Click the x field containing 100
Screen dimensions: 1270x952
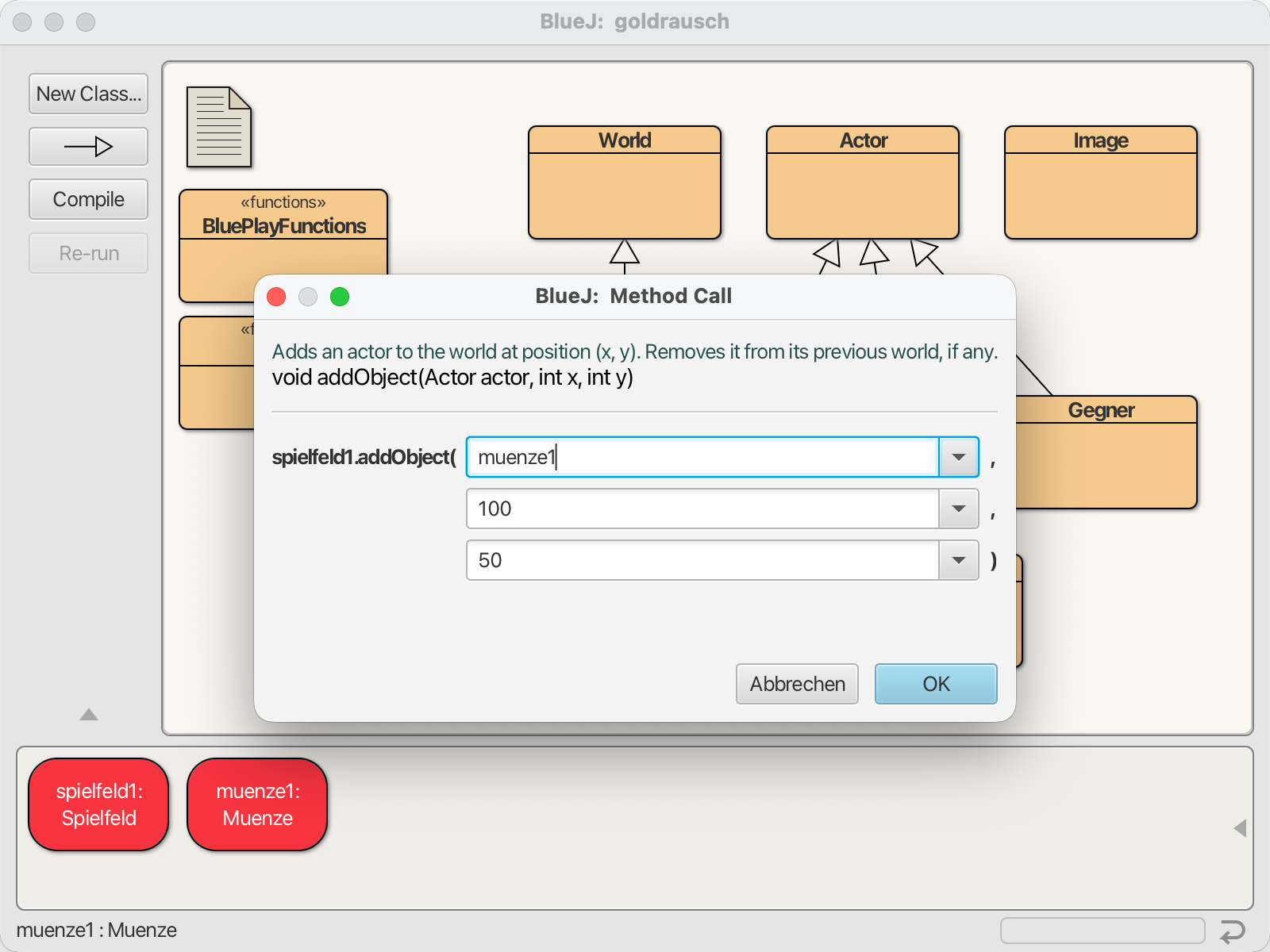click(703, 509)
